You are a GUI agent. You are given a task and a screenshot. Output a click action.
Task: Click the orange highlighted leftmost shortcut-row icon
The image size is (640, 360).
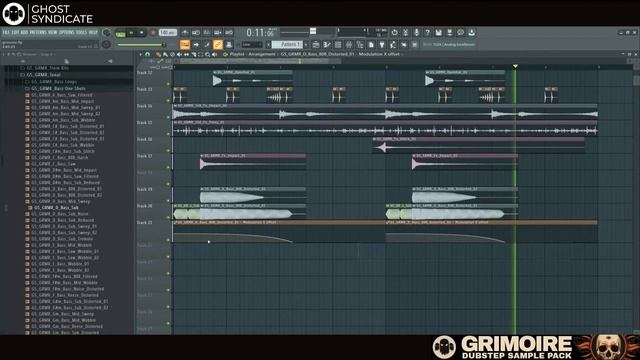pyautogui.click(x=185, y=44)
